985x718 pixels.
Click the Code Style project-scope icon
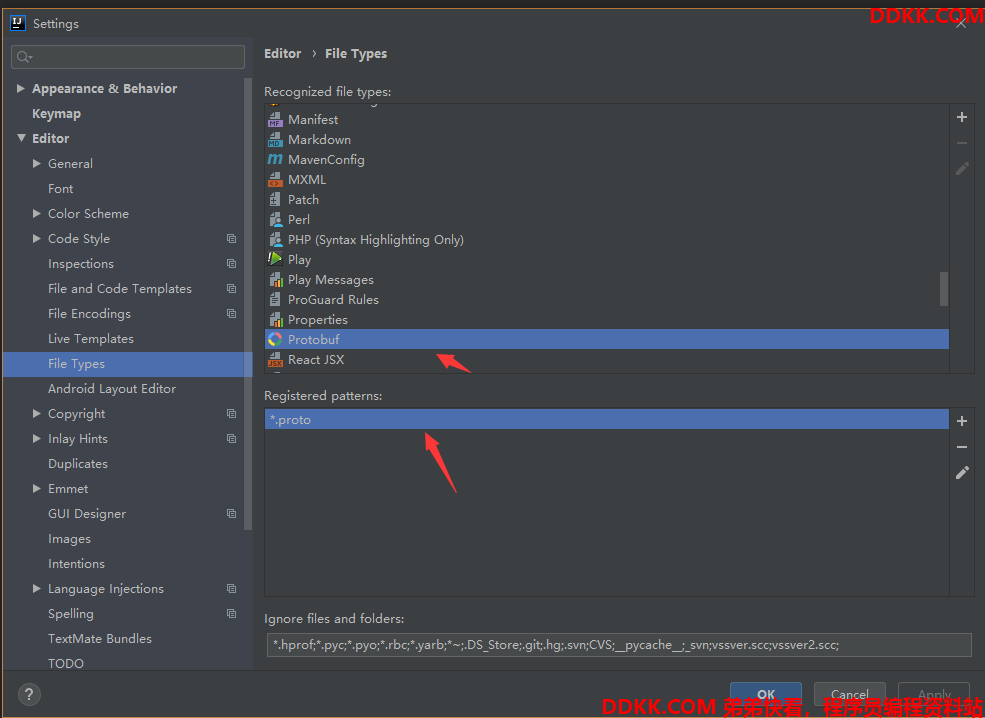(x=231, y=239)
